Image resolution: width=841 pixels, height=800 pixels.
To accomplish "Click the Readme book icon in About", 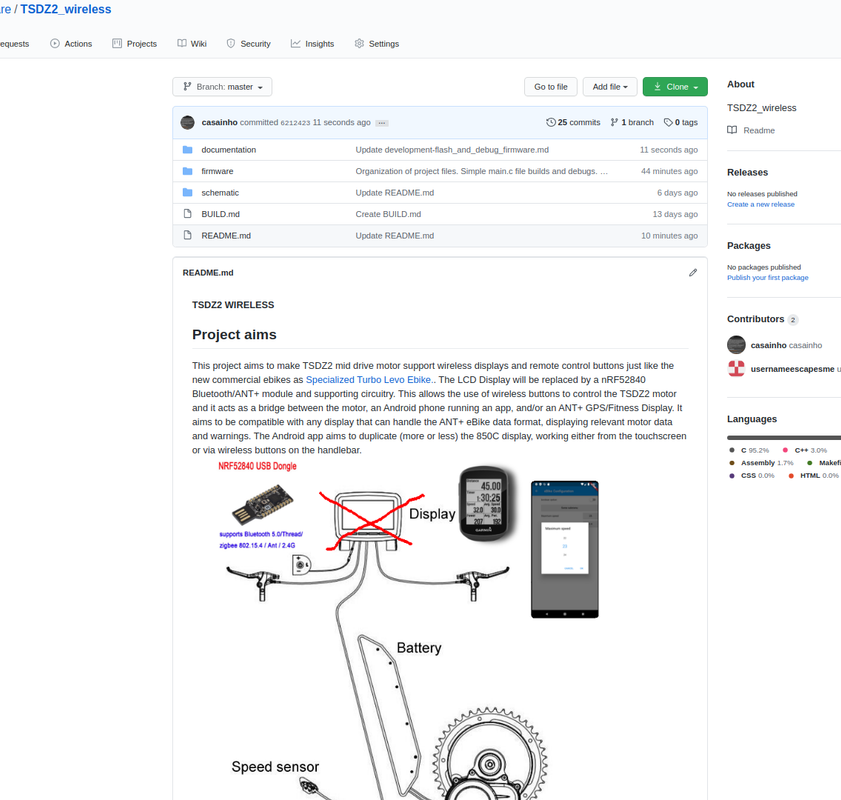I will click(x=732, y=130).
